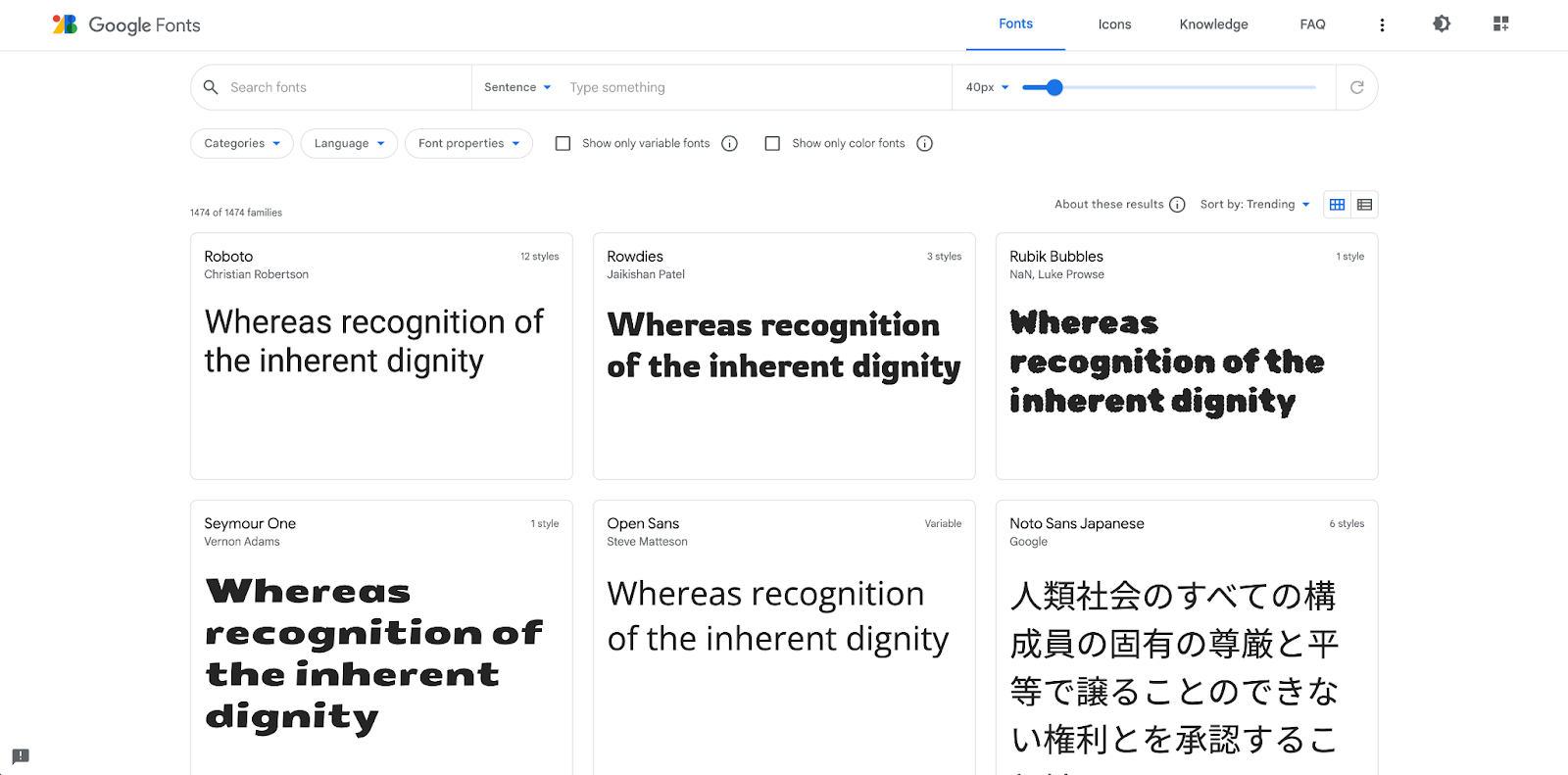
Task: Click the 1 style label on Rubik Bubbles
Action: (1350, 257)
